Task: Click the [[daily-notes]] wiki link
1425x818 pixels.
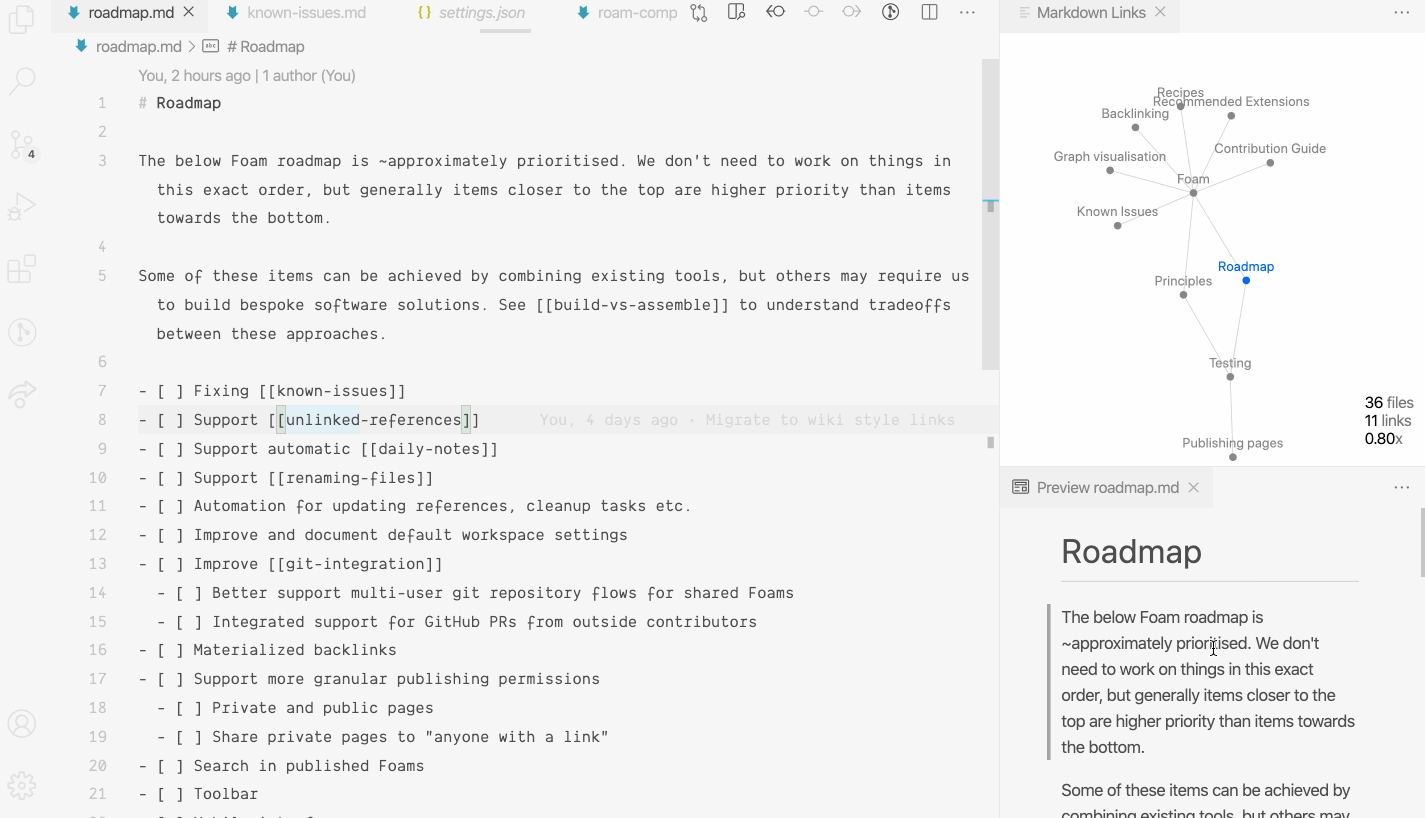Action: [429, 449]
